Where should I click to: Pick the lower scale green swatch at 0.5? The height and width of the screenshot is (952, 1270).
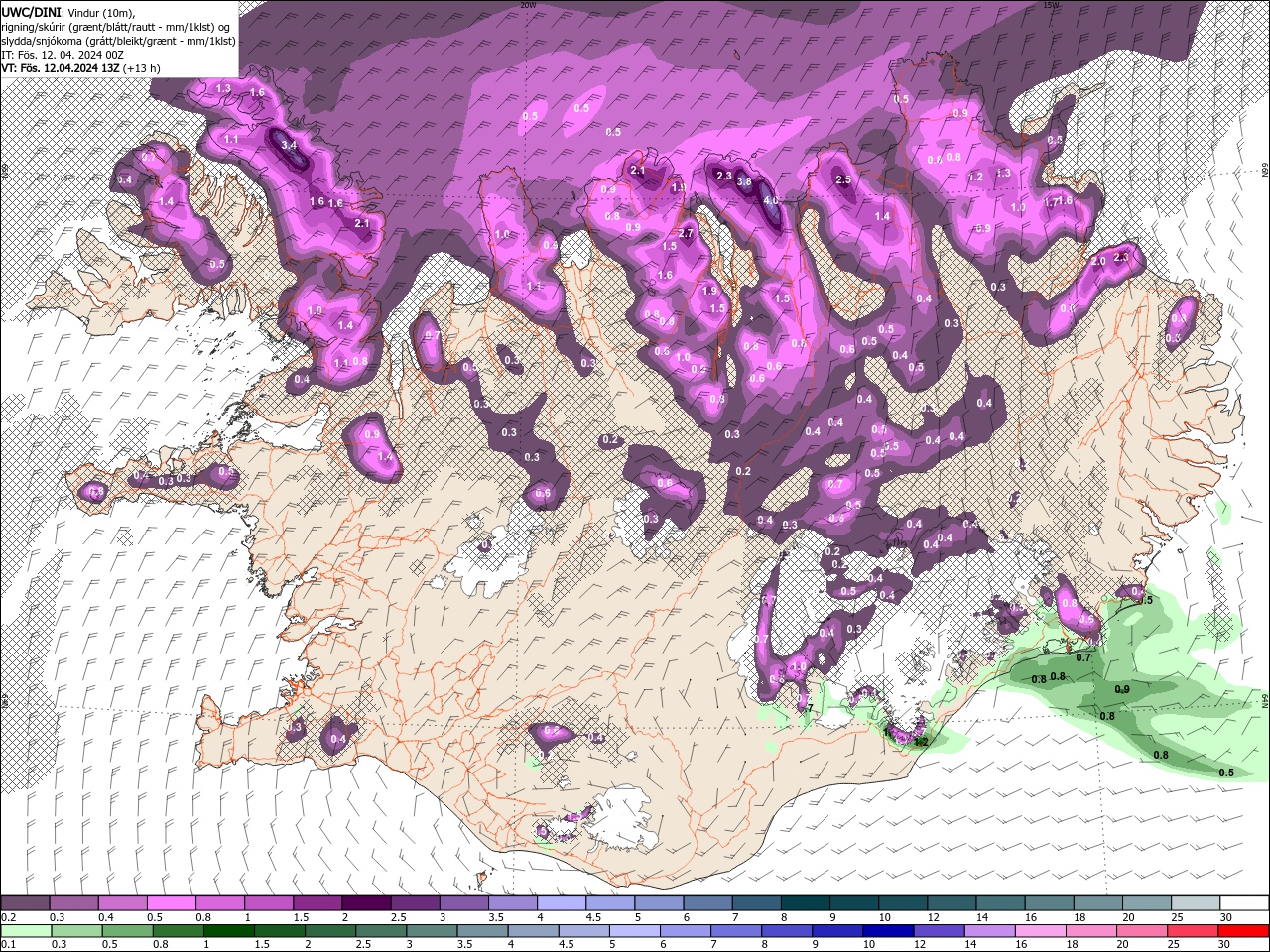point(126,931)
